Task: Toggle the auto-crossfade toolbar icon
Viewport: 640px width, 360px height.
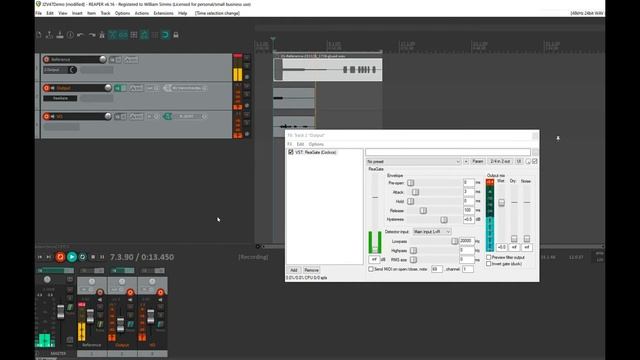Action: click(112, 35)
